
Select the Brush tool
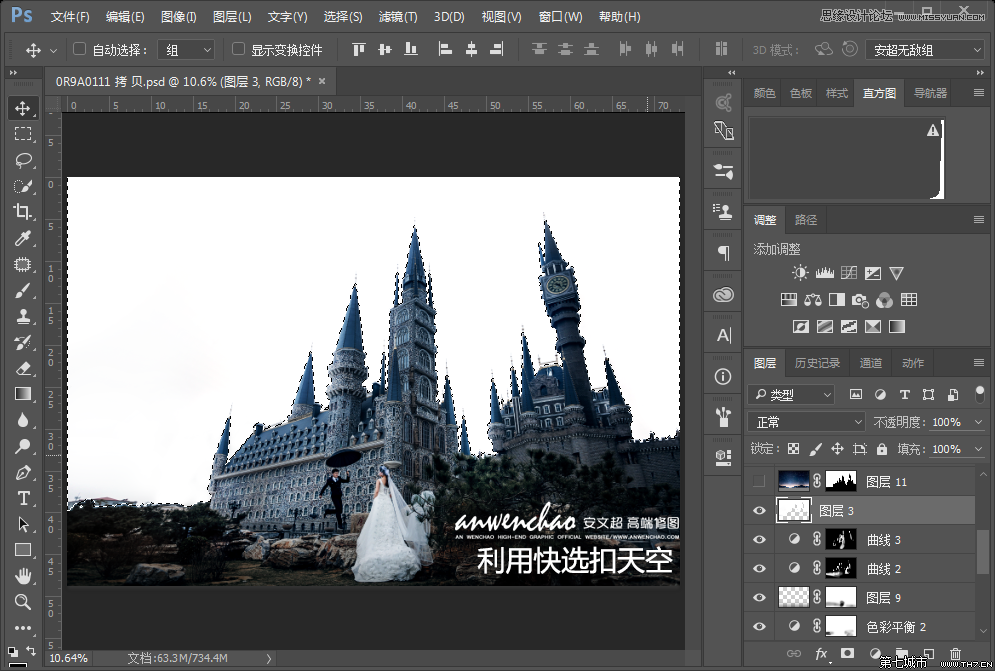click(23, 291)
